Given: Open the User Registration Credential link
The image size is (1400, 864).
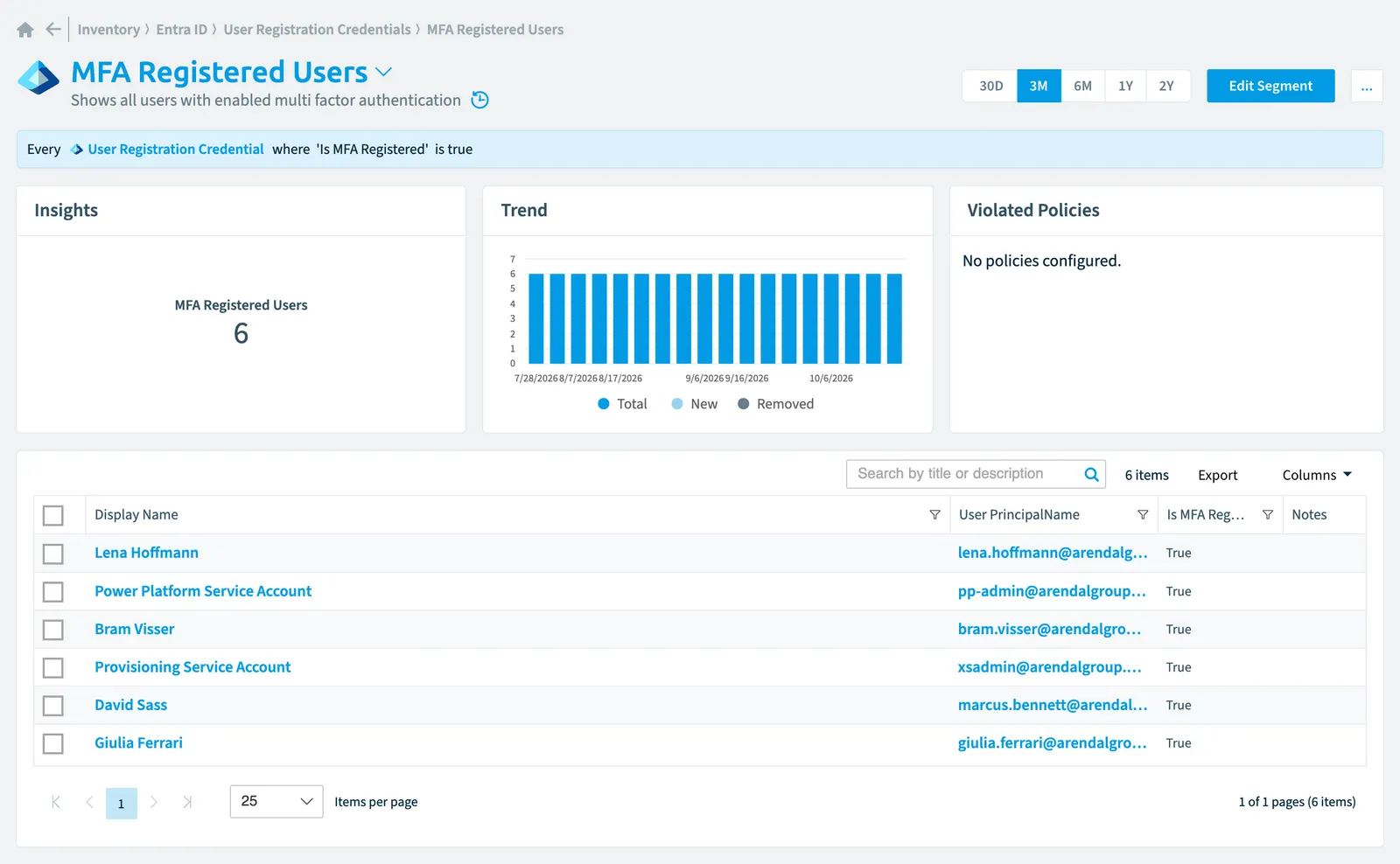Looking at the screenshot, I should (x=176, y=150).
